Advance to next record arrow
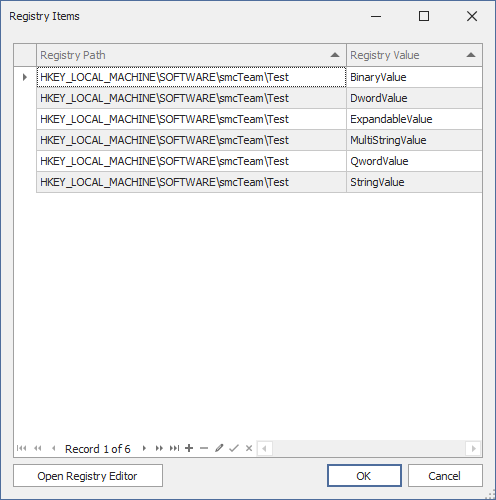 coord(144,448)
